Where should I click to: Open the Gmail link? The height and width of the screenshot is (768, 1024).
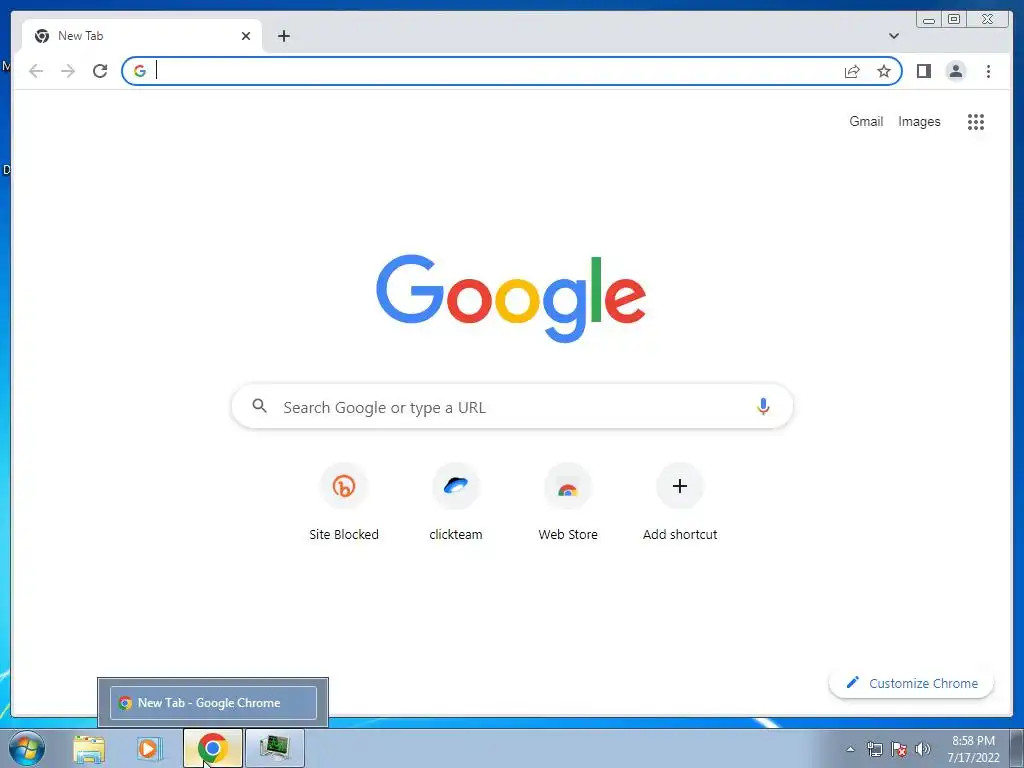point(866,121)
